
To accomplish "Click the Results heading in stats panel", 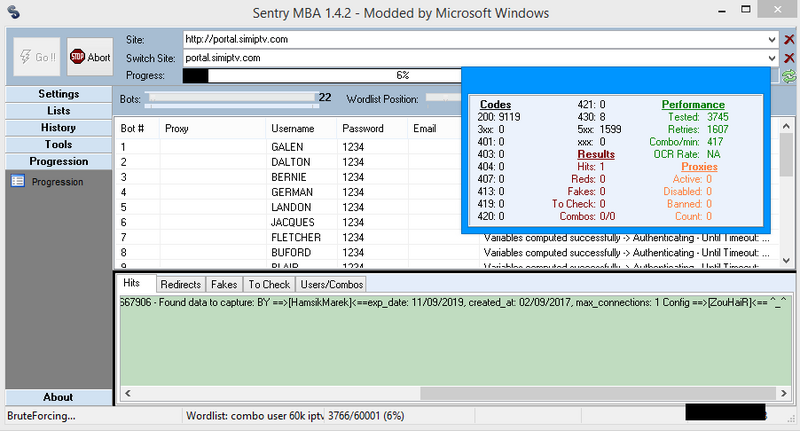I will pyautogui.click(x=596, y=154).
